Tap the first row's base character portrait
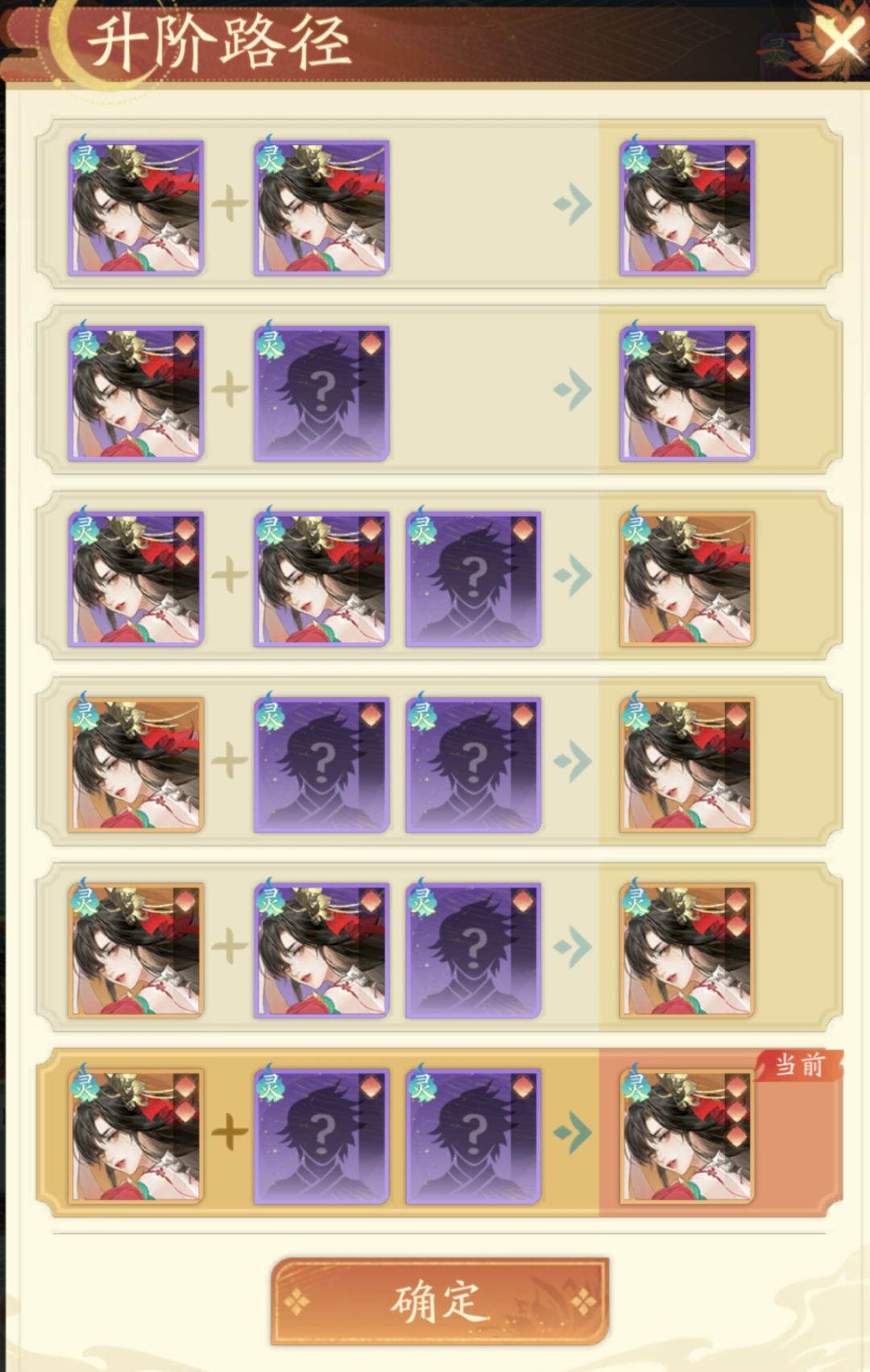Image resolution: width=870 pixels, height=1372 pixels. 135,208
